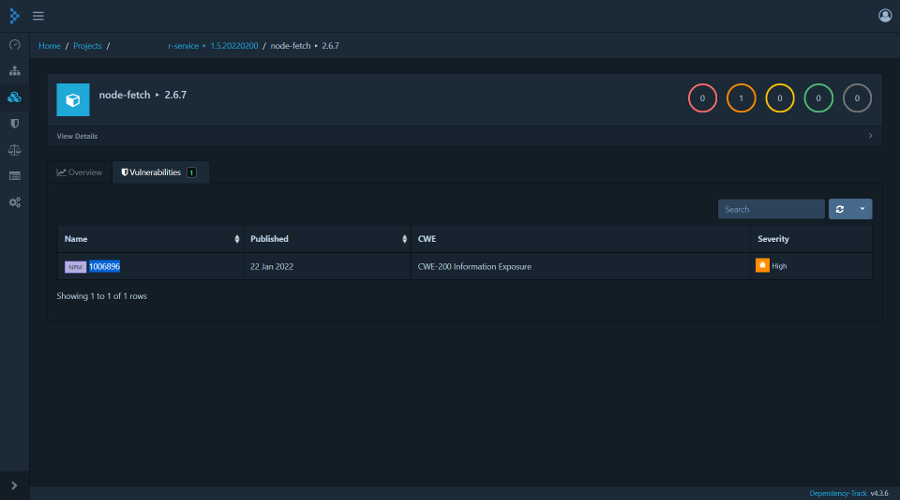Go to Projects breadcrumb
Screen dimensions: 900x500
(x=87, y=46)
